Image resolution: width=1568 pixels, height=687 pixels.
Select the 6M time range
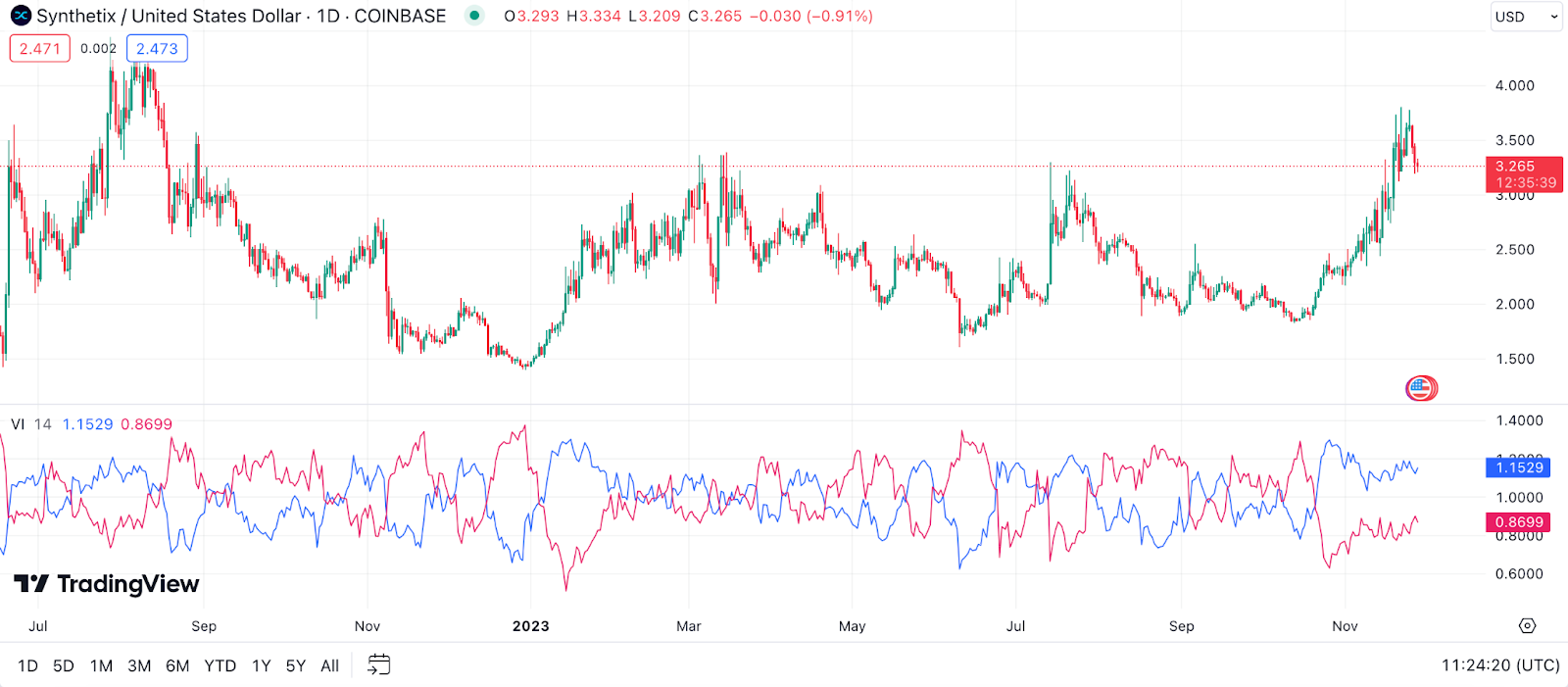pos(177,665)
